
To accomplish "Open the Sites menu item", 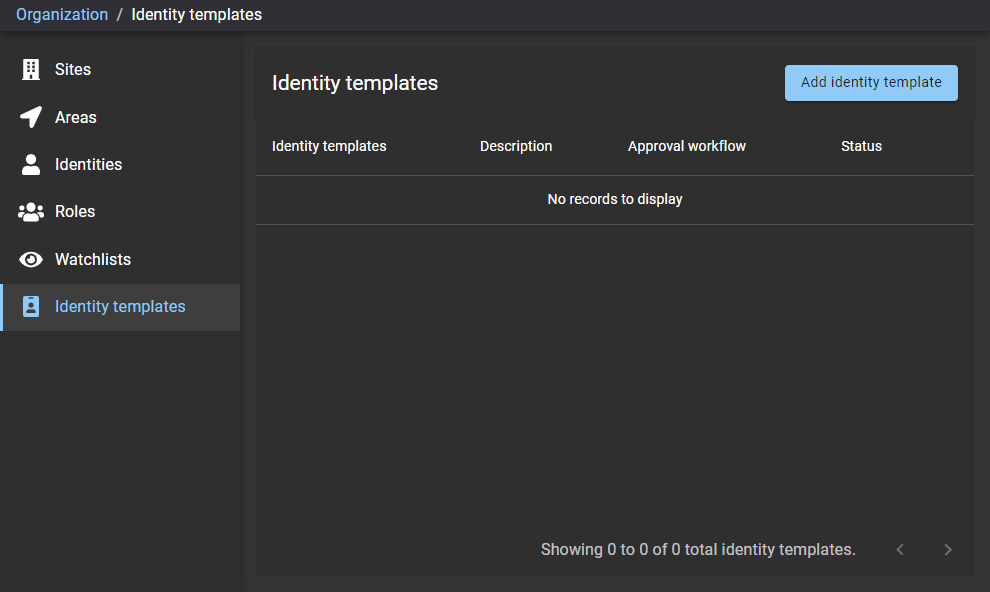I will [73, 70].
